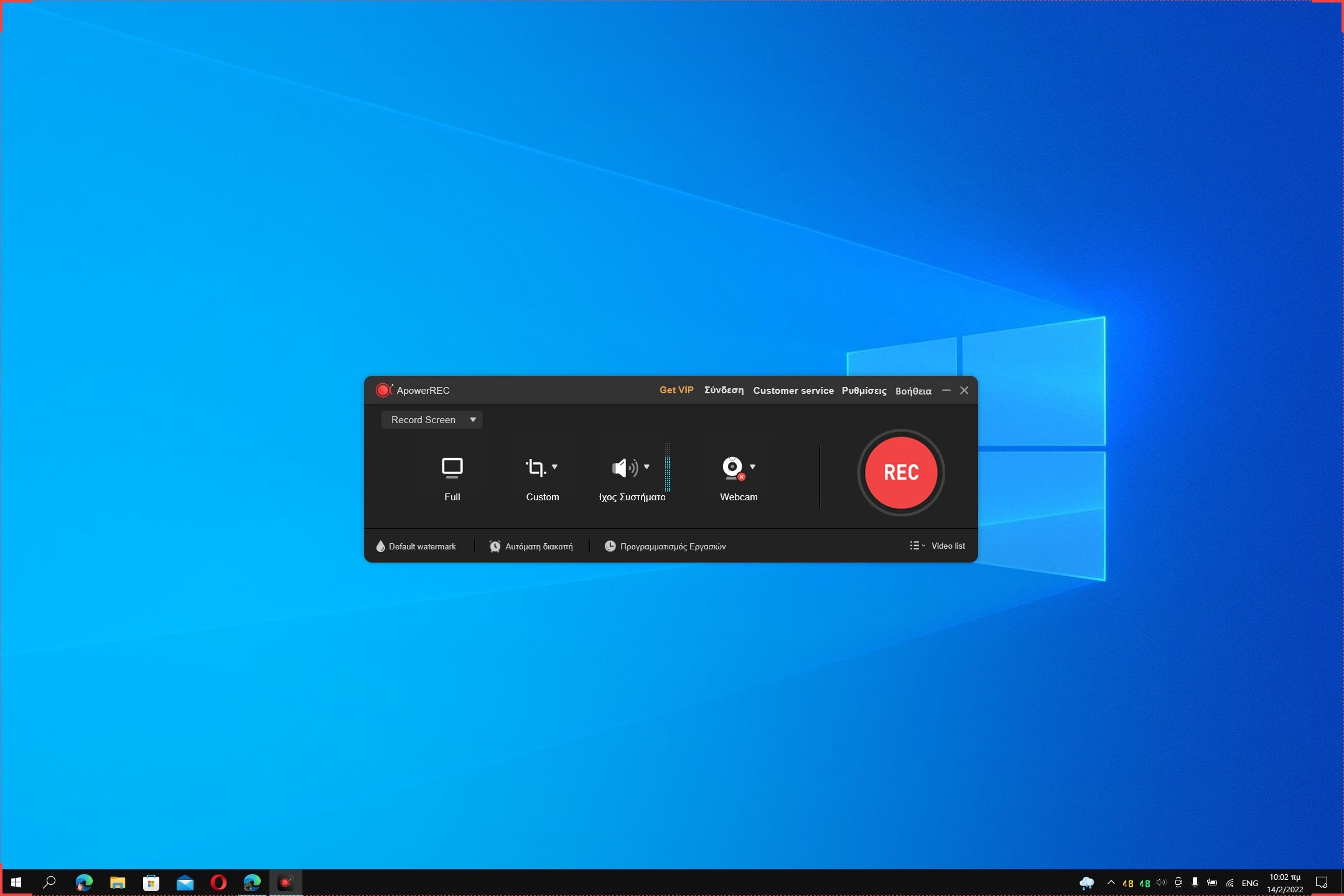The image size is (1344, 896).
Task: Expand the Custom region dropdown arrow
Action: point(554,467)
